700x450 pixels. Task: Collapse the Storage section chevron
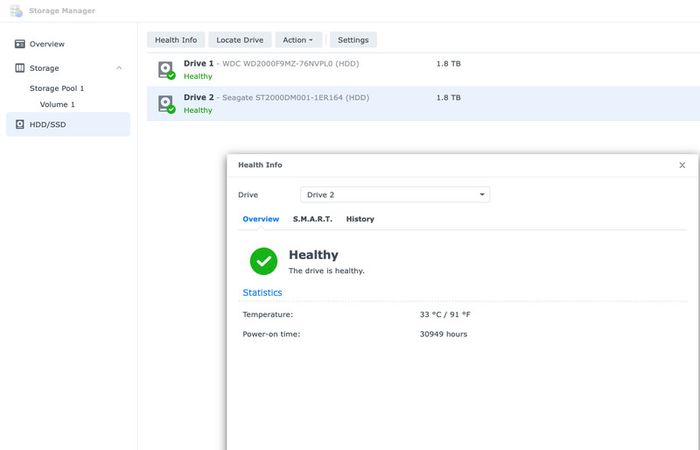click(119, 68)
